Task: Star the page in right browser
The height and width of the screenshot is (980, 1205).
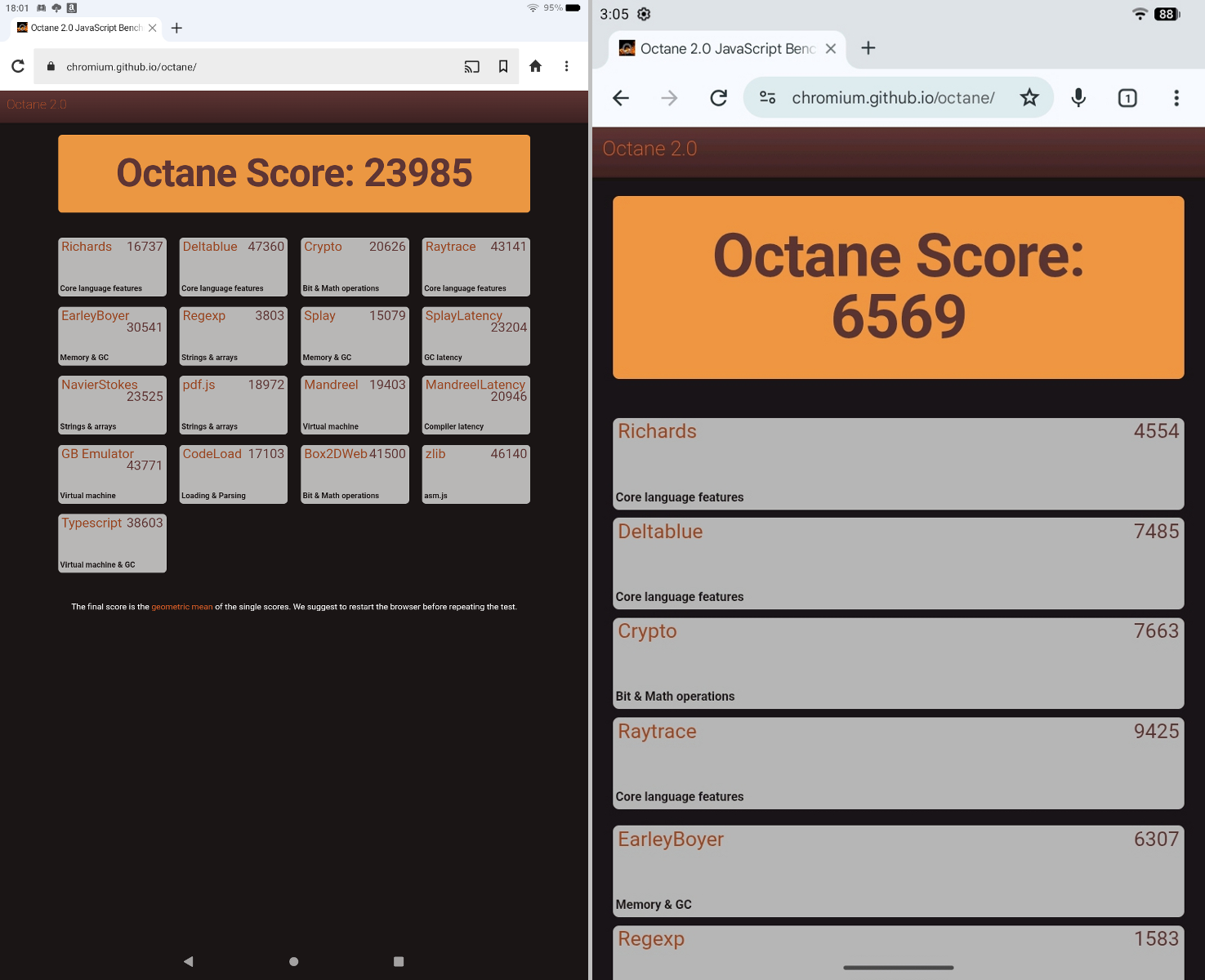Action: [1029, 98]
